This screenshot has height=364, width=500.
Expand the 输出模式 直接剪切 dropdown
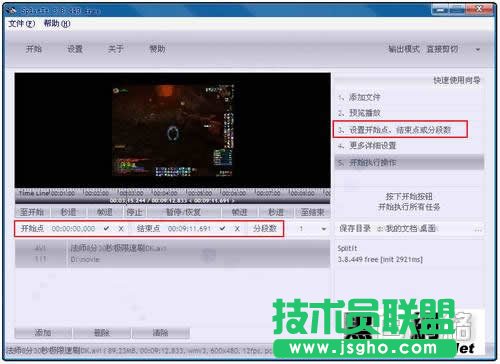tap(478, 50)
